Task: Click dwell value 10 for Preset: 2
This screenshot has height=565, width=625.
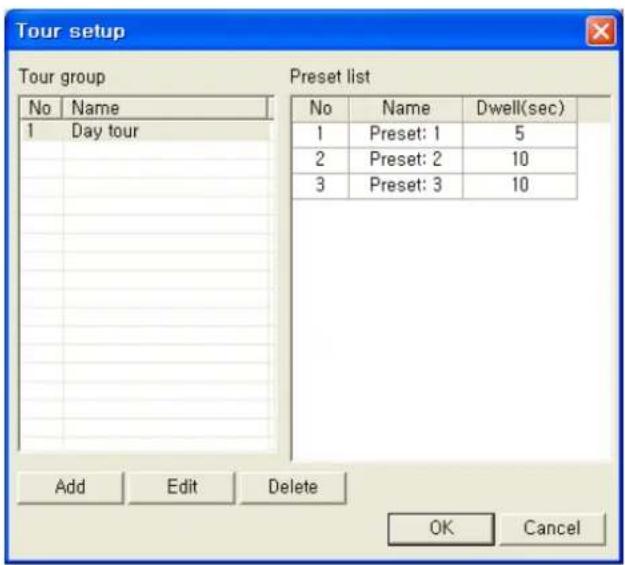Action: coord(520,160)
